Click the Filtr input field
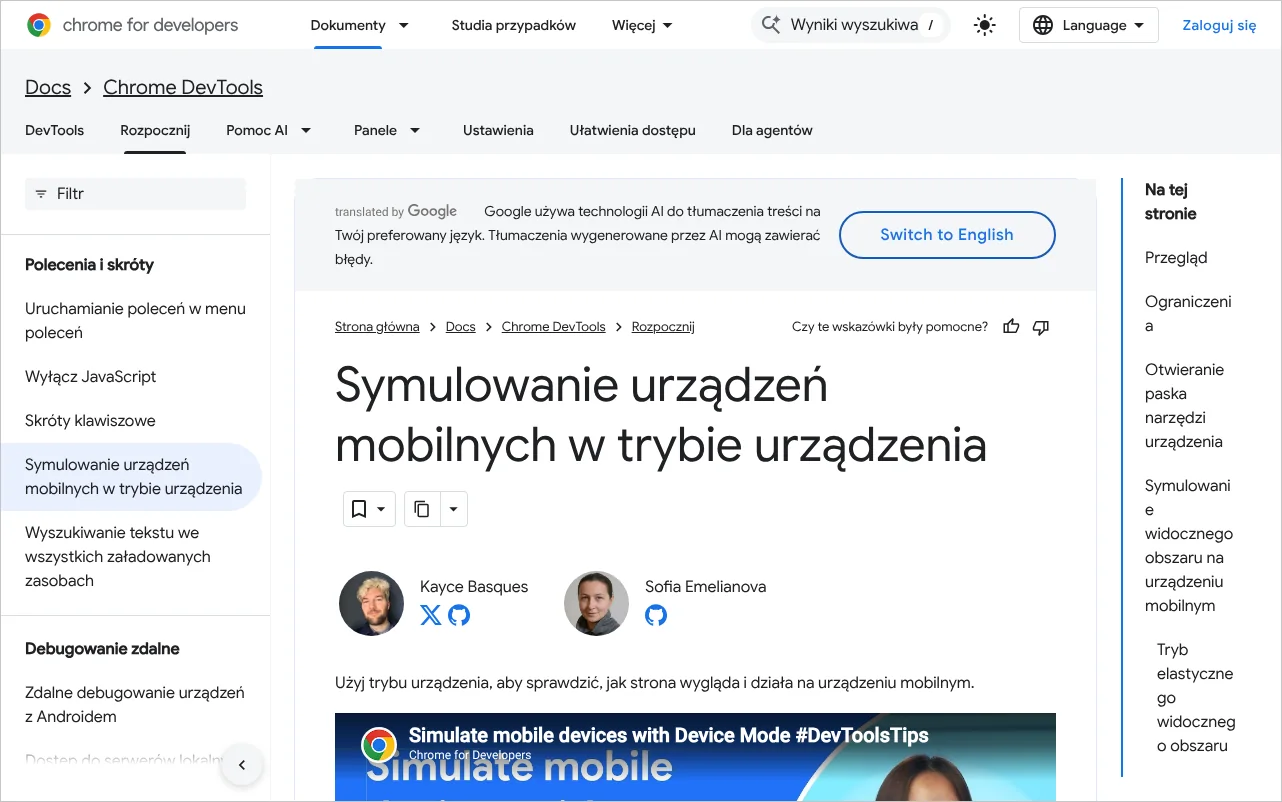The width and height of the screenshot is (1282, 802). (135, 194)
